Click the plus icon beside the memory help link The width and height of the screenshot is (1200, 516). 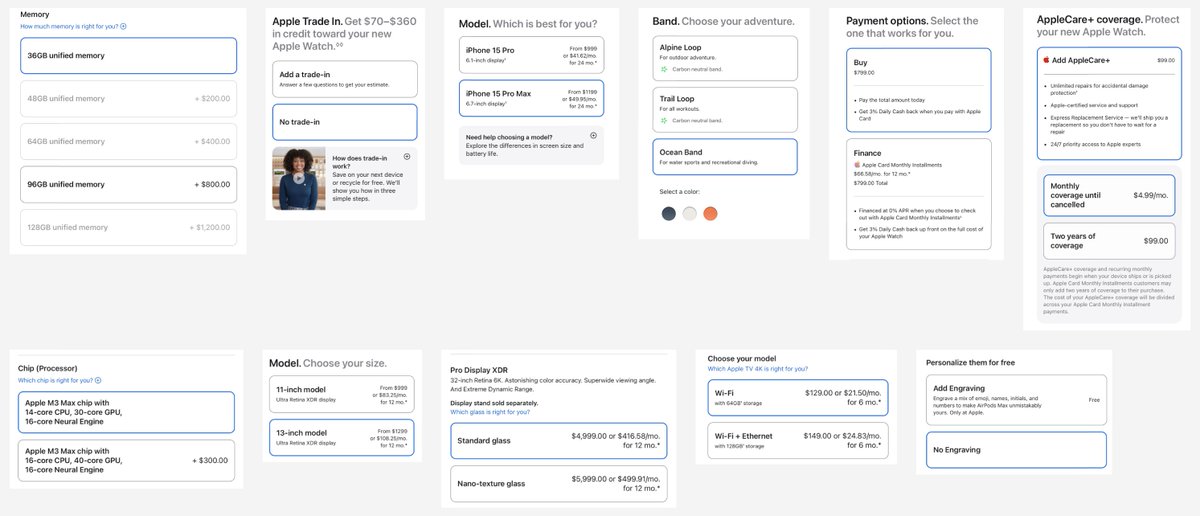pyautogui.click(x=123, y=26)
